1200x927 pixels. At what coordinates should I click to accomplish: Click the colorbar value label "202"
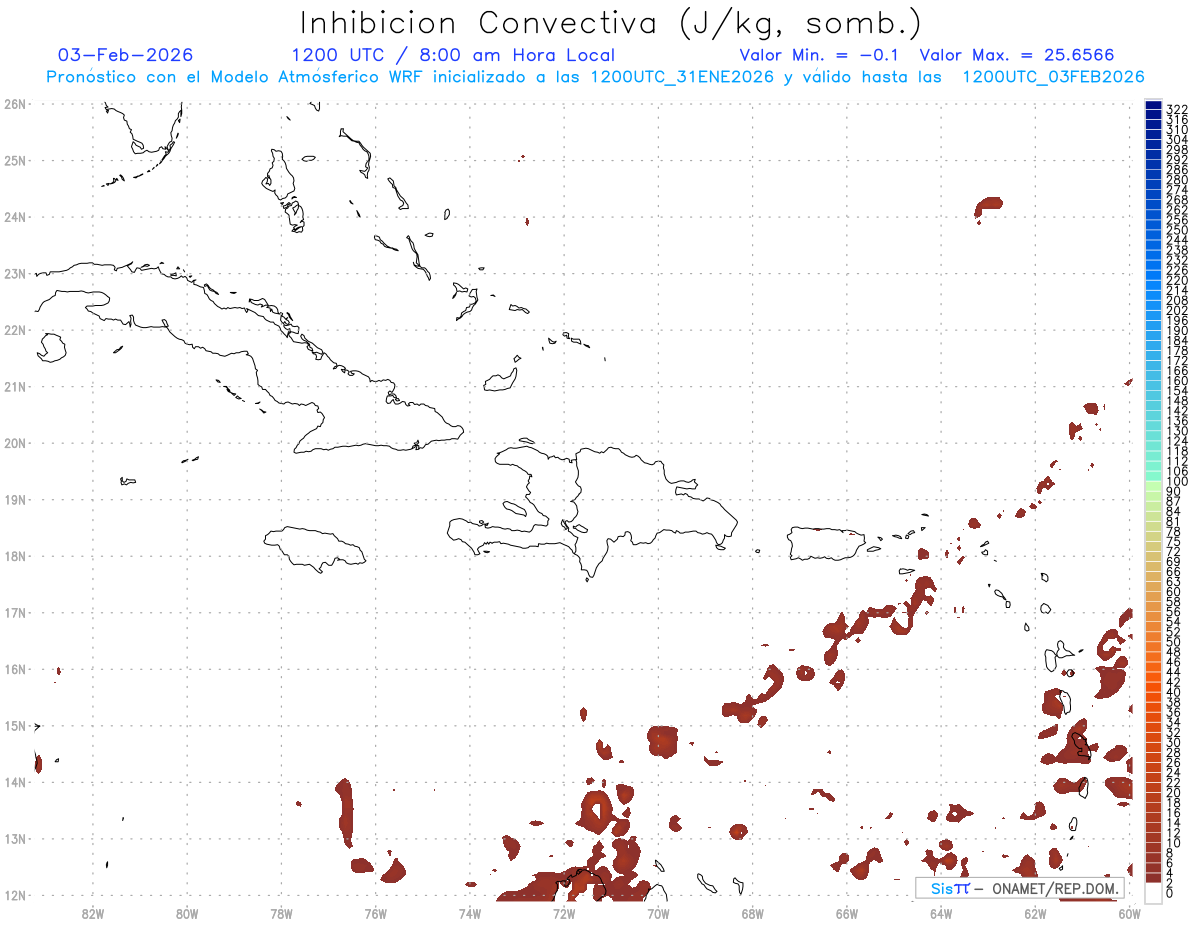point(1177,310)
